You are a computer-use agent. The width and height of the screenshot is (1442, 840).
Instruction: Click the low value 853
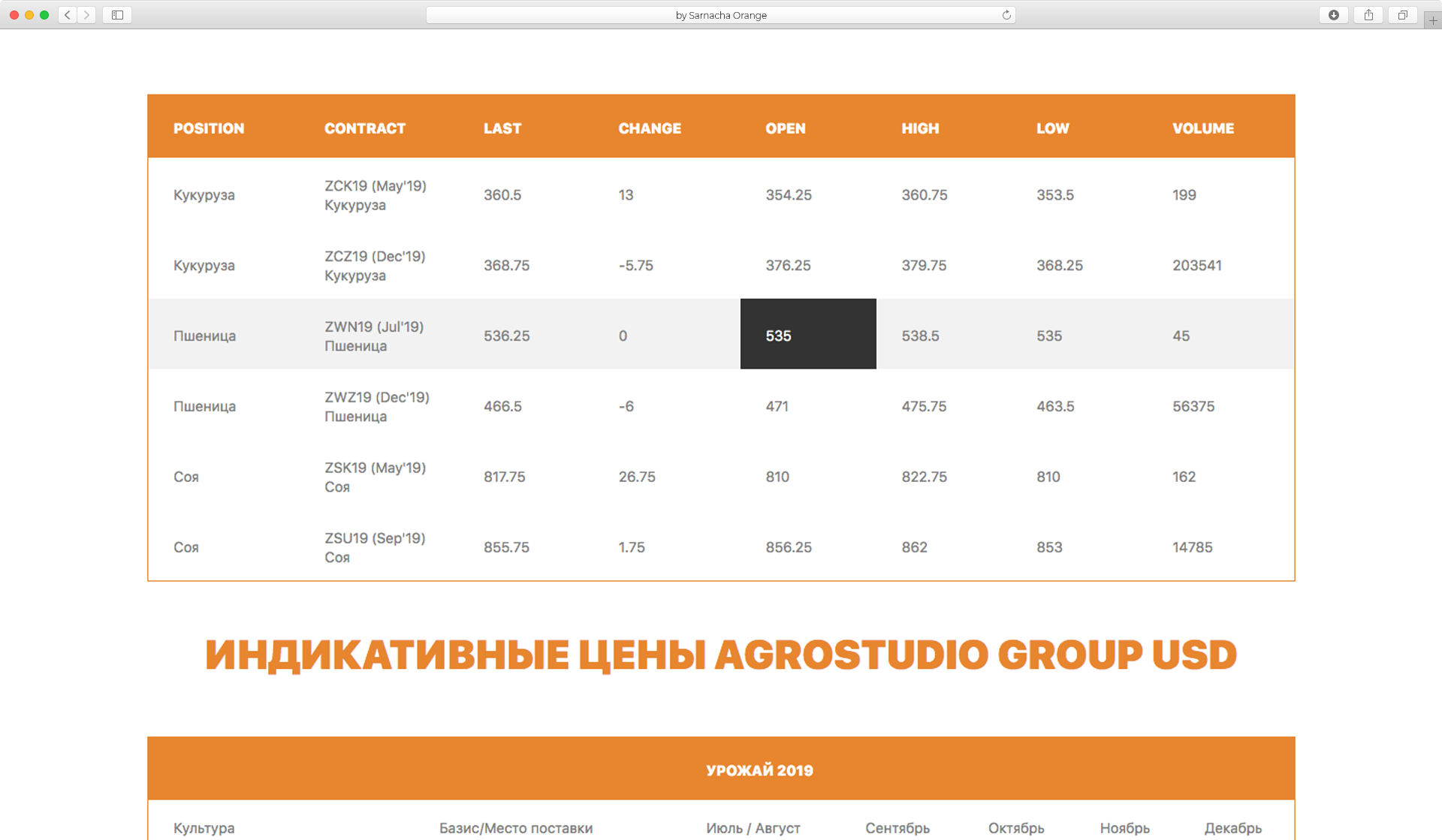(x=1049, y=548)
